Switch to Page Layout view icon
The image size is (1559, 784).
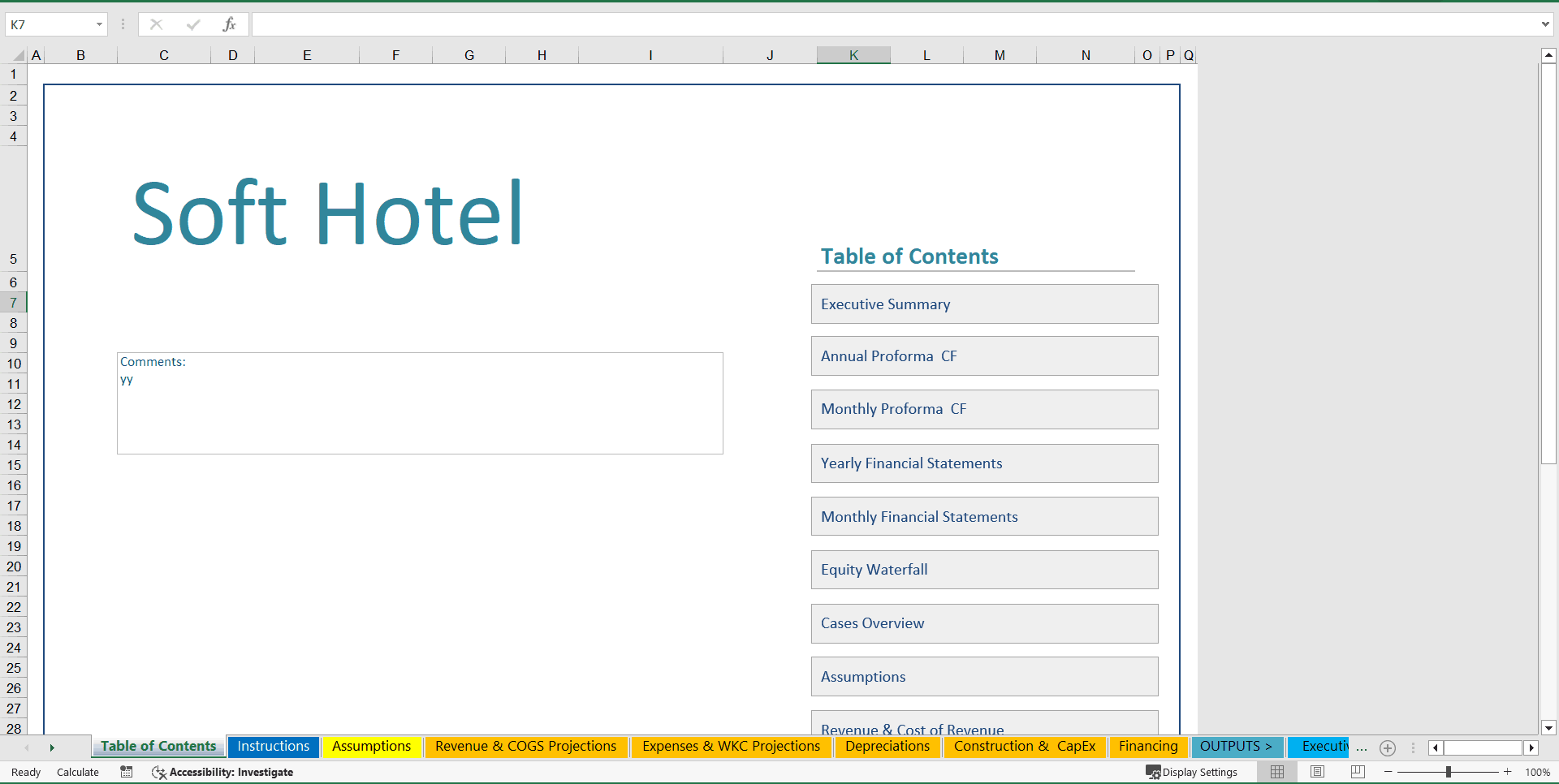point(1317,772)
